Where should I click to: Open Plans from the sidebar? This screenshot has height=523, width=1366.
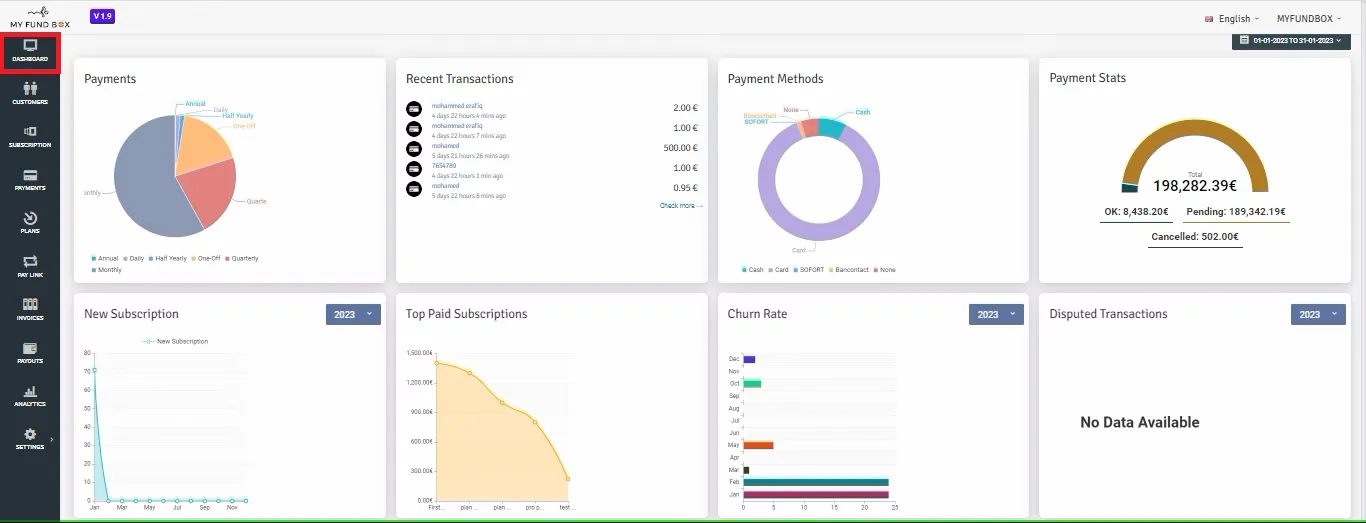[30, 218]
